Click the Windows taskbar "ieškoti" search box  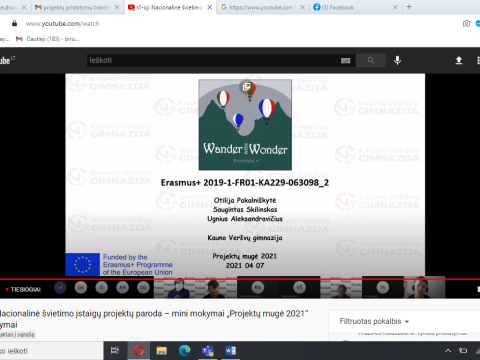tap(51, 351)
